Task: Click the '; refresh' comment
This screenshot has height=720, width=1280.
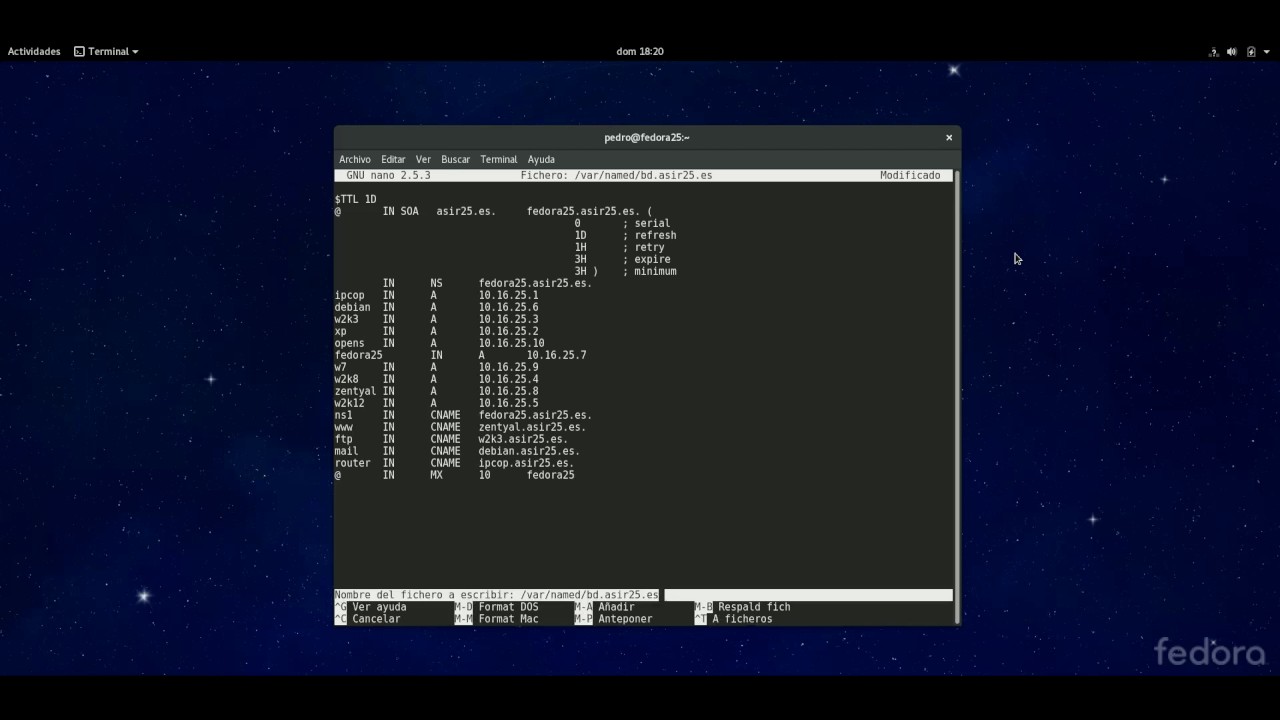Action: pos(649,235)
